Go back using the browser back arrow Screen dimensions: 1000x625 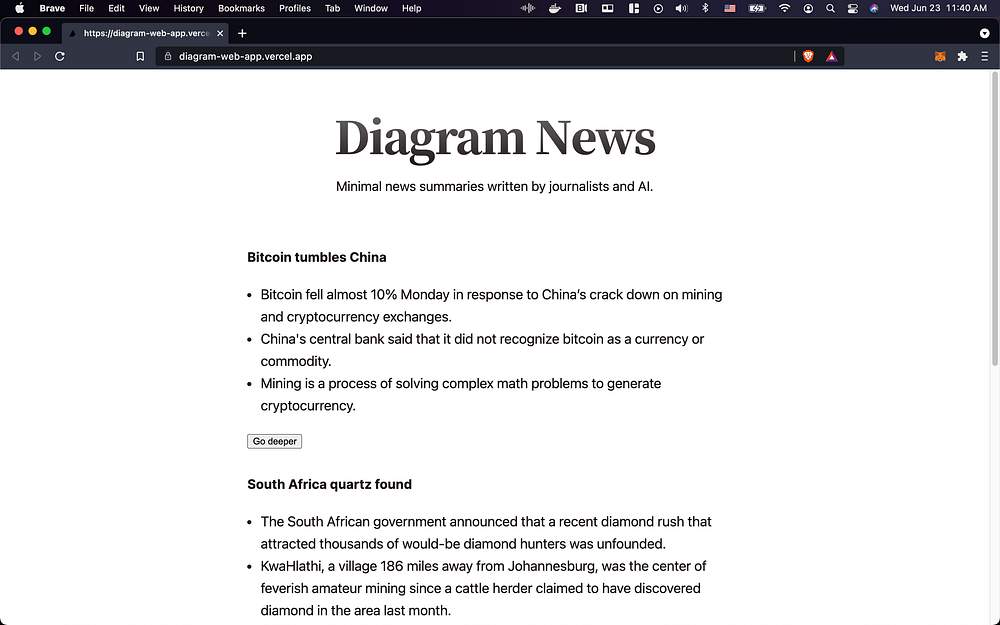[x=16, y=56]
